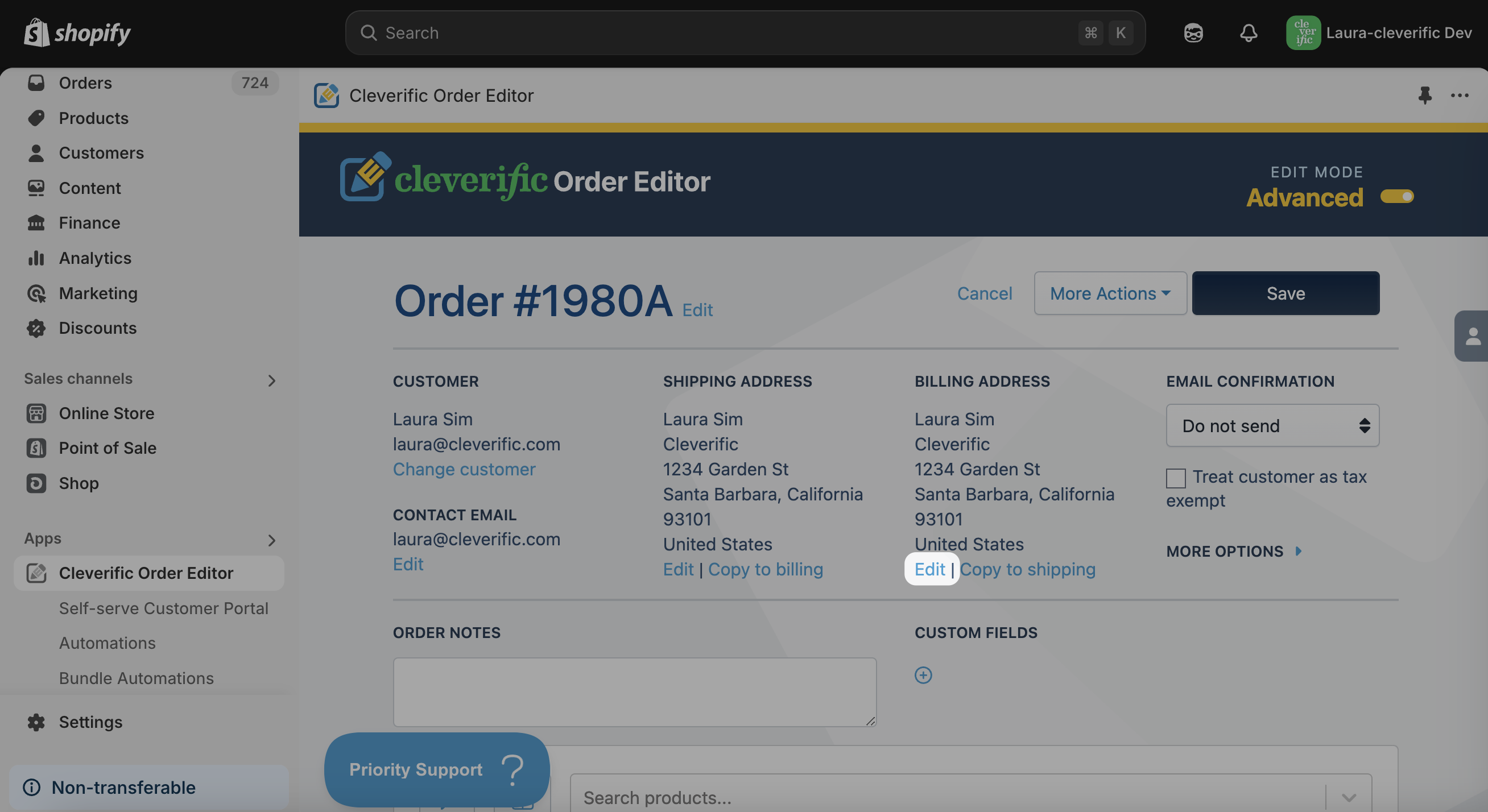Click the Non-transferable info icon

32,787
